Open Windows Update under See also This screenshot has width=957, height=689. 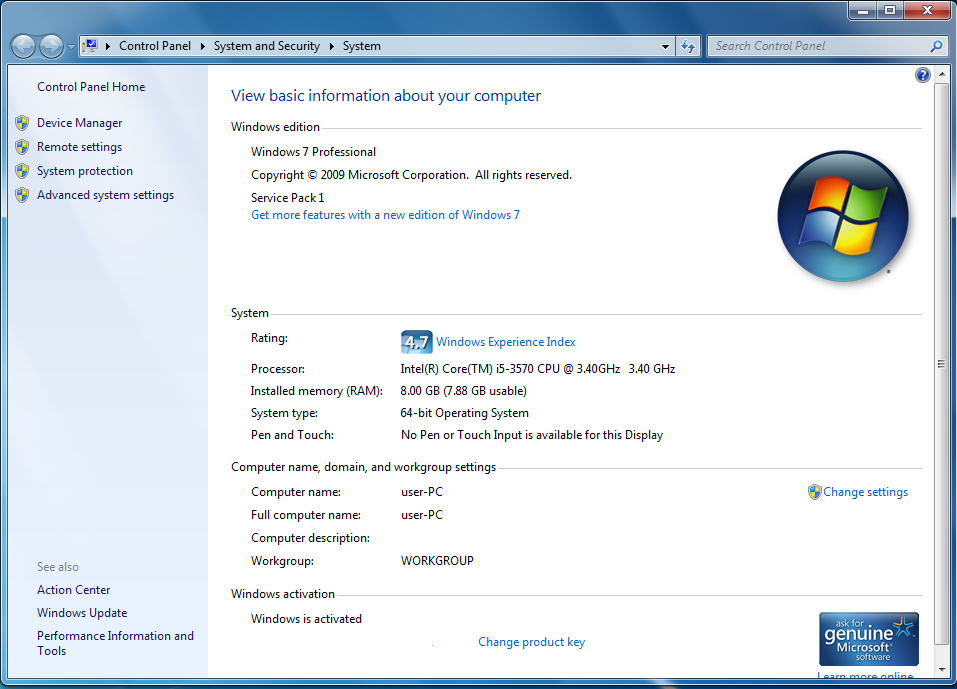[x=82, y=613]
